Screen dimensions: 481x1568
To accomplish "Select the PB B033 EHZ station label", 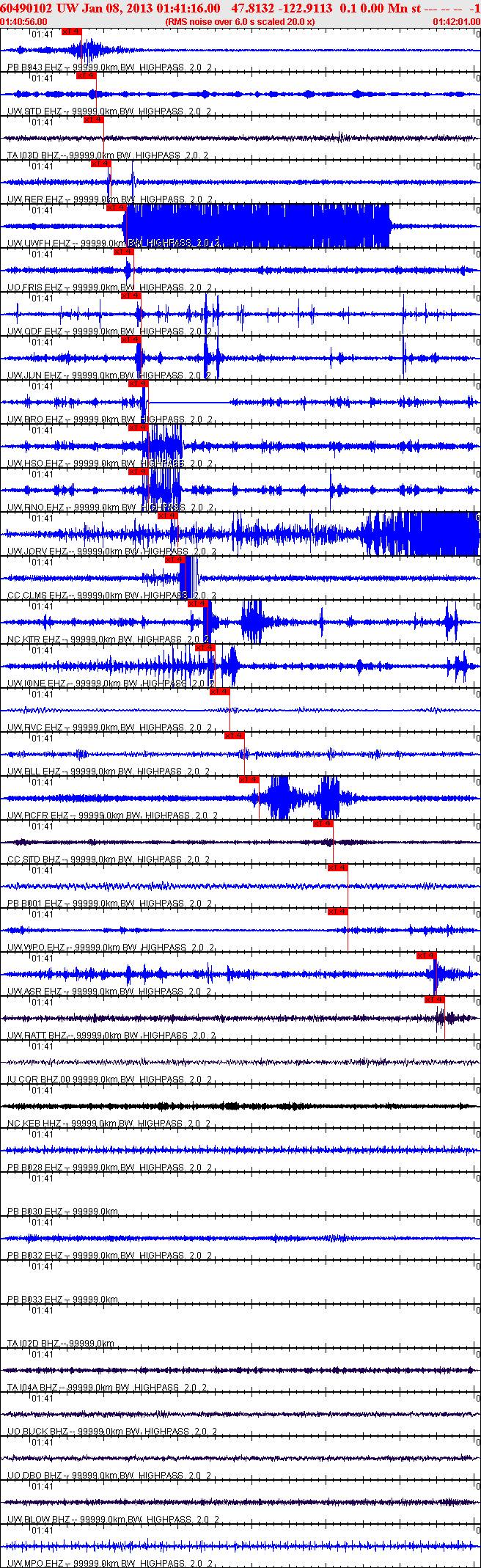I will 63,1300.
